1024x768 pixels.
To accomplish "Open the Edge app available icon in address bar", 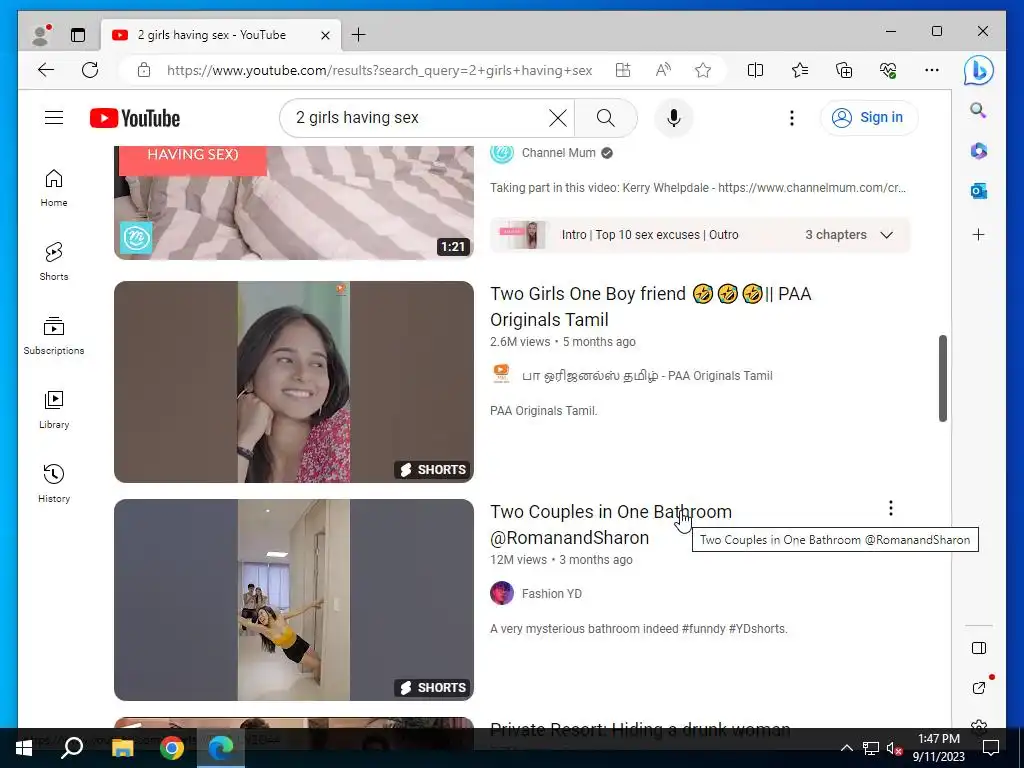I will (x=623, y=70).
